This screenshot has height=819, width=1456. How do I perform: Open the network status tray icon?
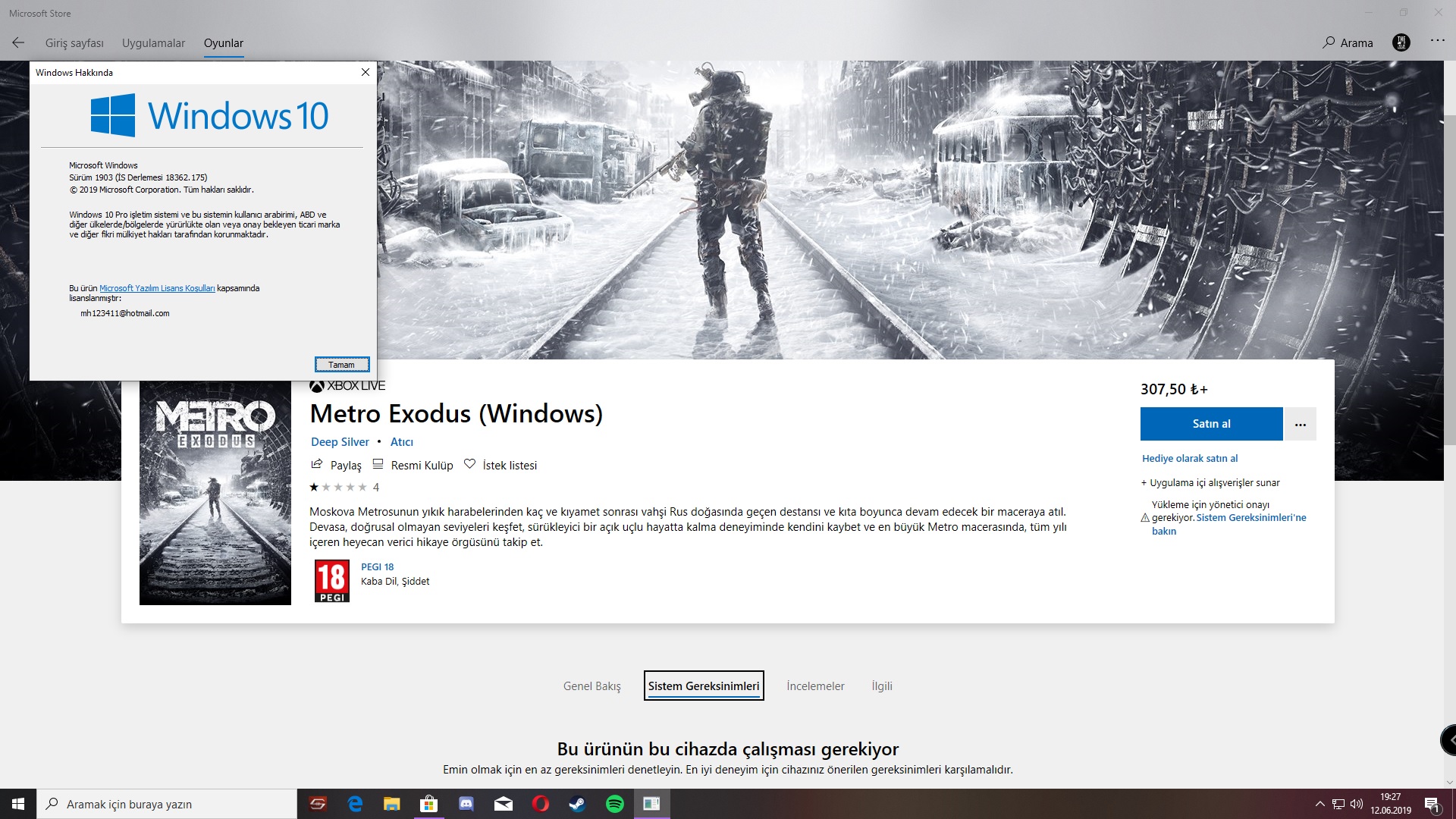(1338, 804)
